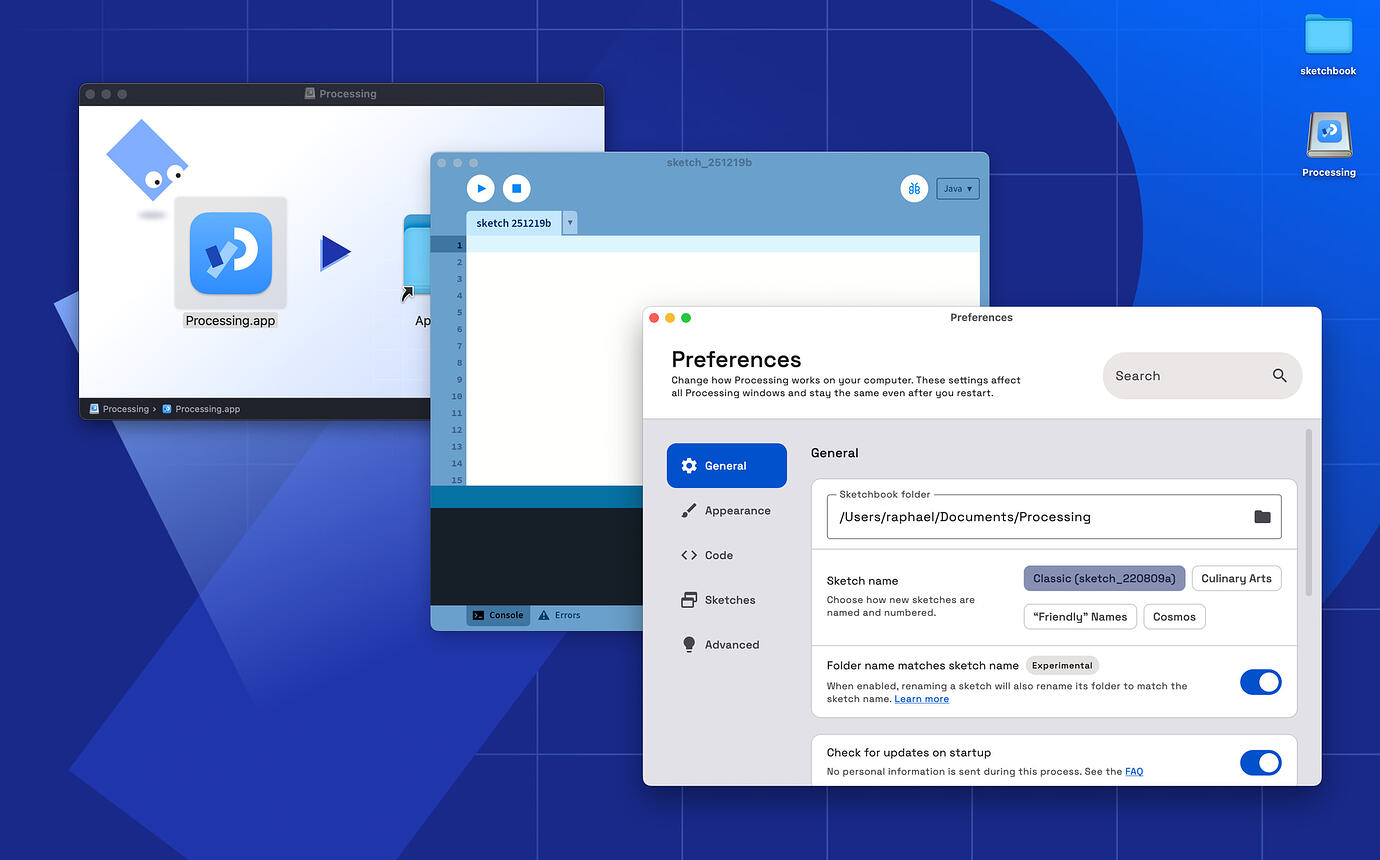Open the Advanced settings section
The image size is (1380, 860).
click(x=732, y=644)
